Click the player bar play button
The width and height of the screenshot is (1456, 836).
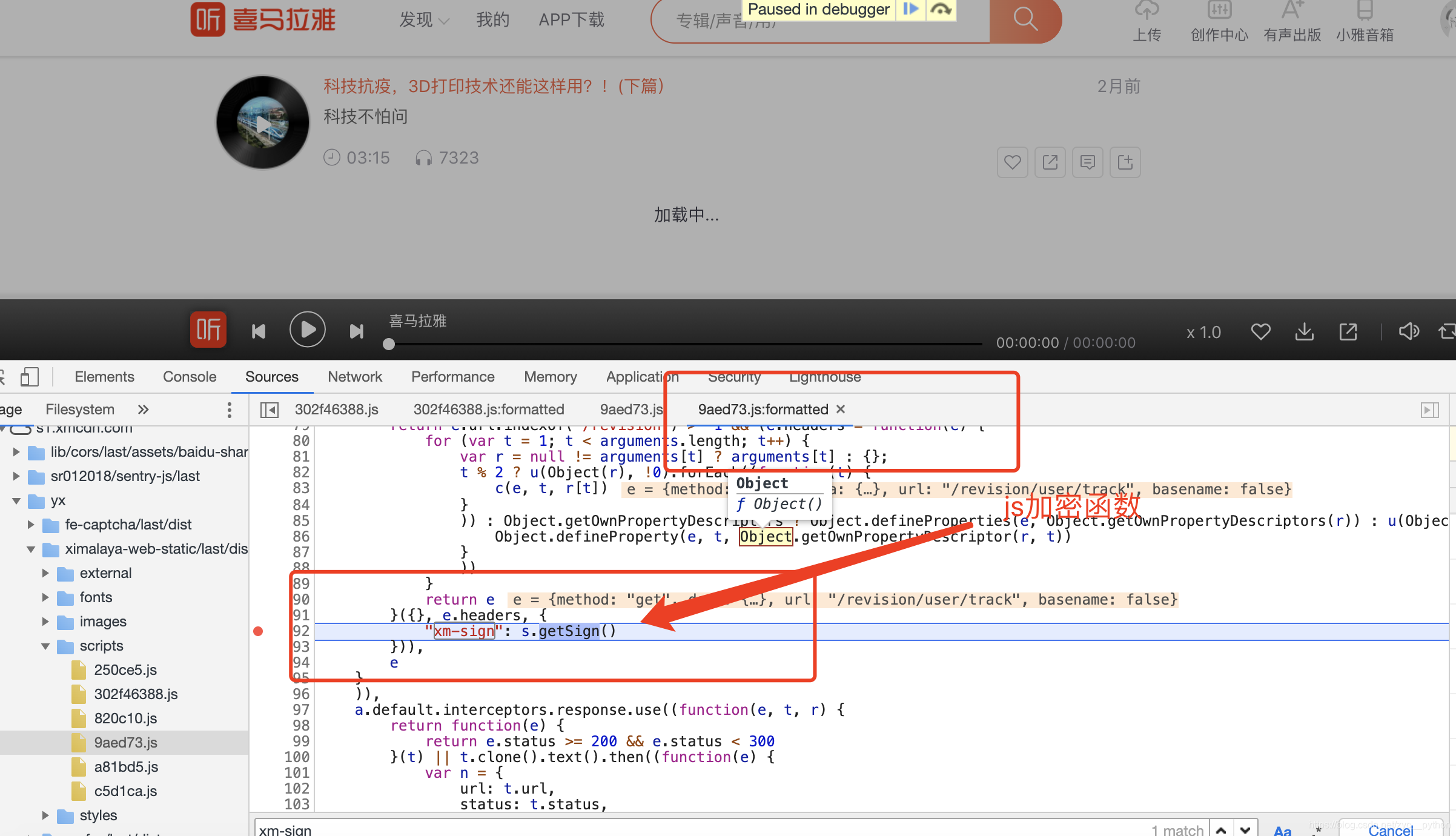[307, 330]
